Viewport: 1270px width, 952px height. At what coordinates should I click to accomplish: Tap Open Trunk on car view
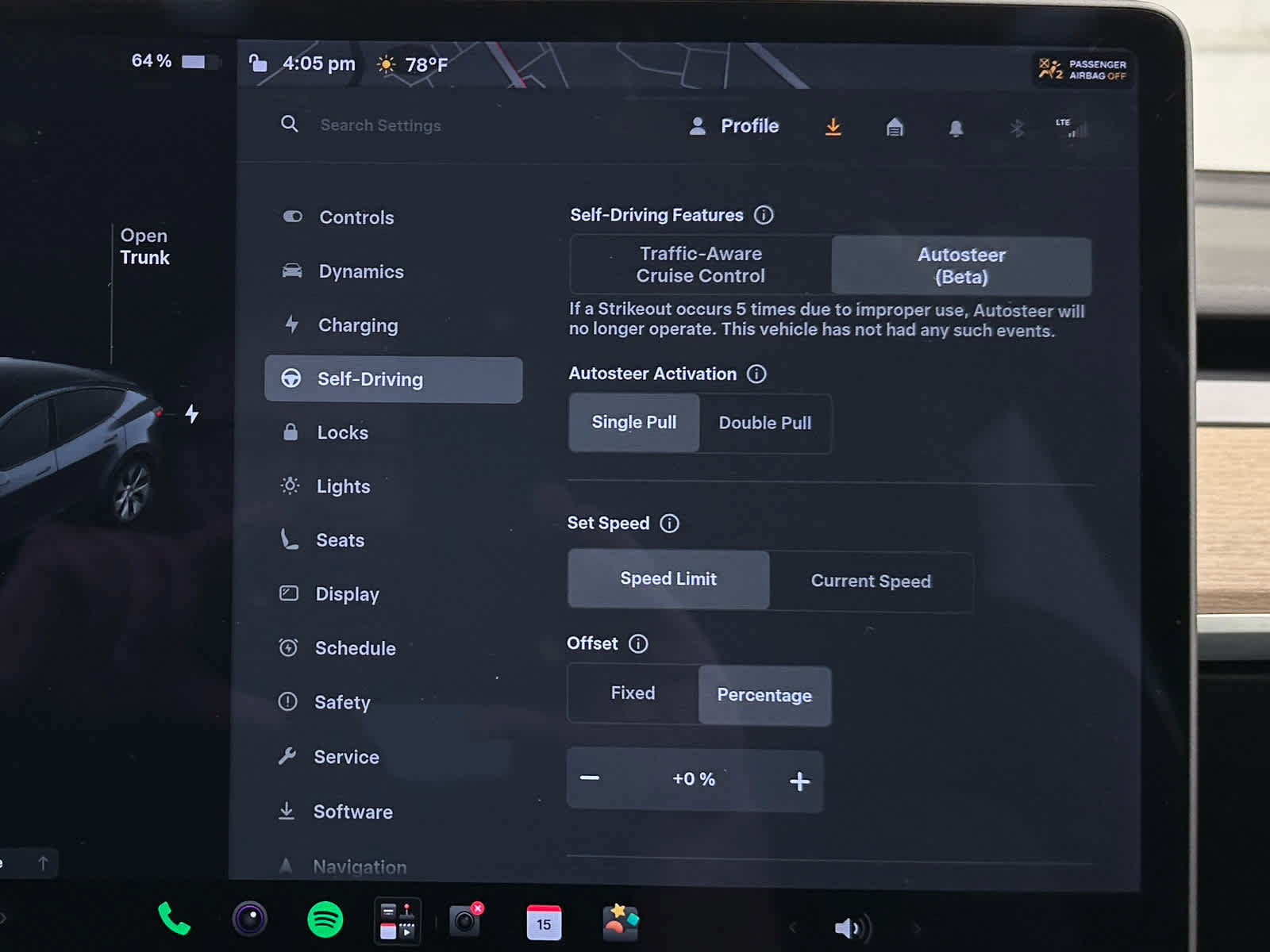click(x=144, y=247)
